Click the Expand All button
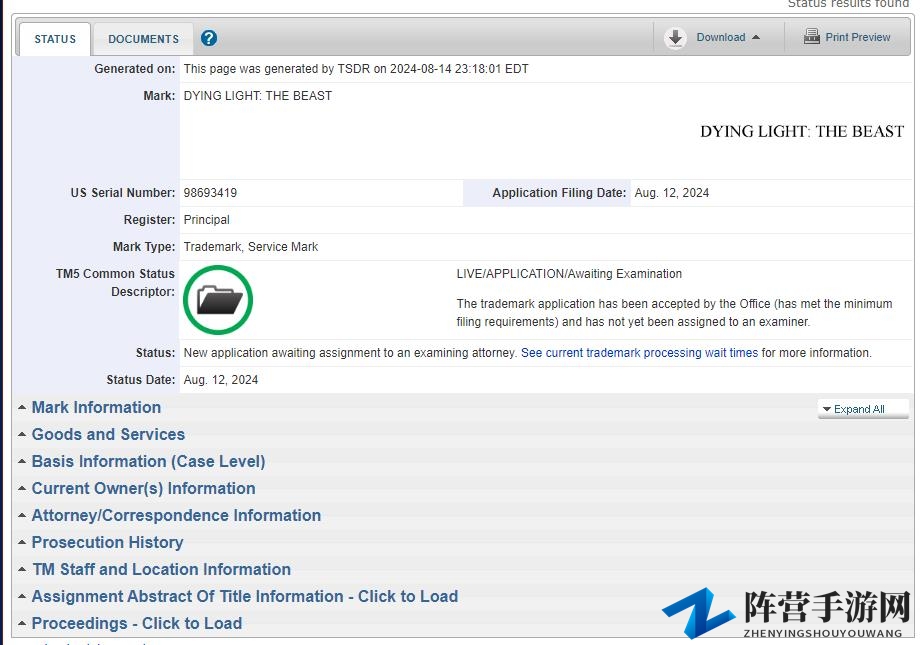921x645 pixels. pos(863,409)
